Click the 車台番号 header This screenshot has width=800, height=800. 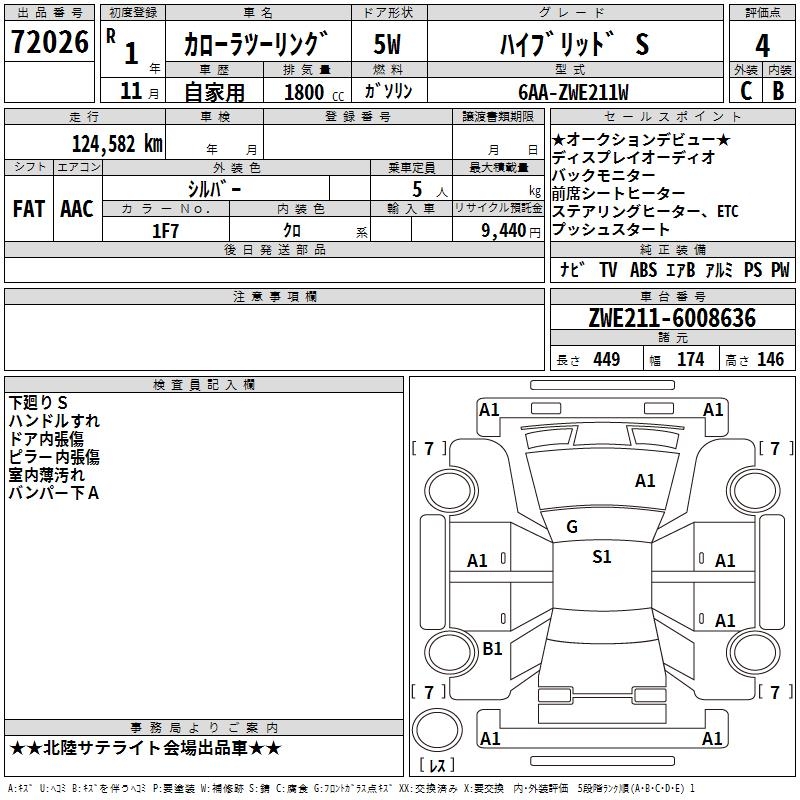[x=673, y=296]
